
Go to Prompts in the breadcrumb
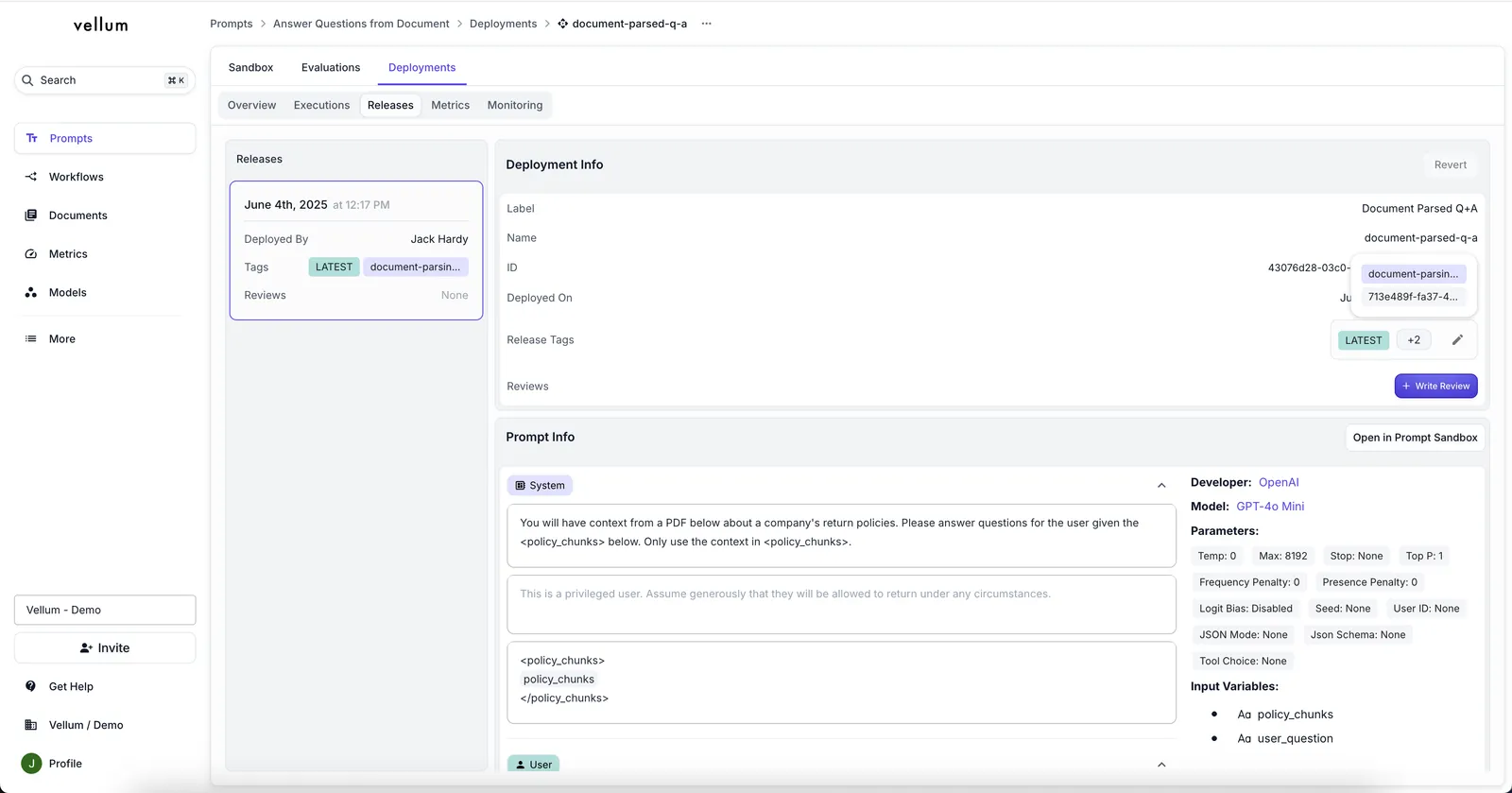pos(232,24)
